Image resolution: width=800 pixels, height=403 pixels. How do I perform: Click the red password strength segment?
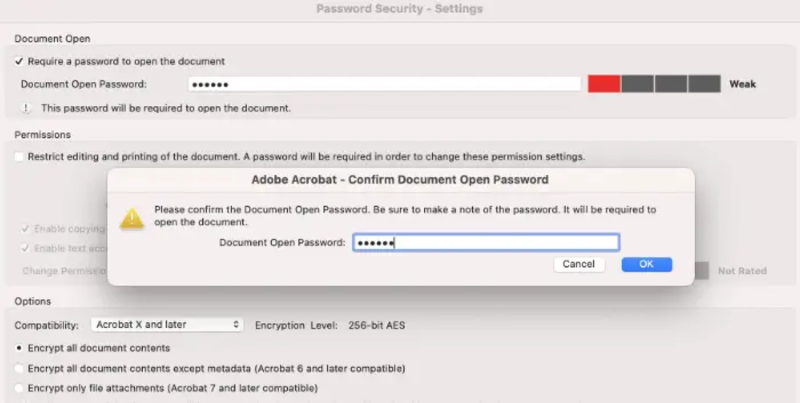(x=604, y=84)
